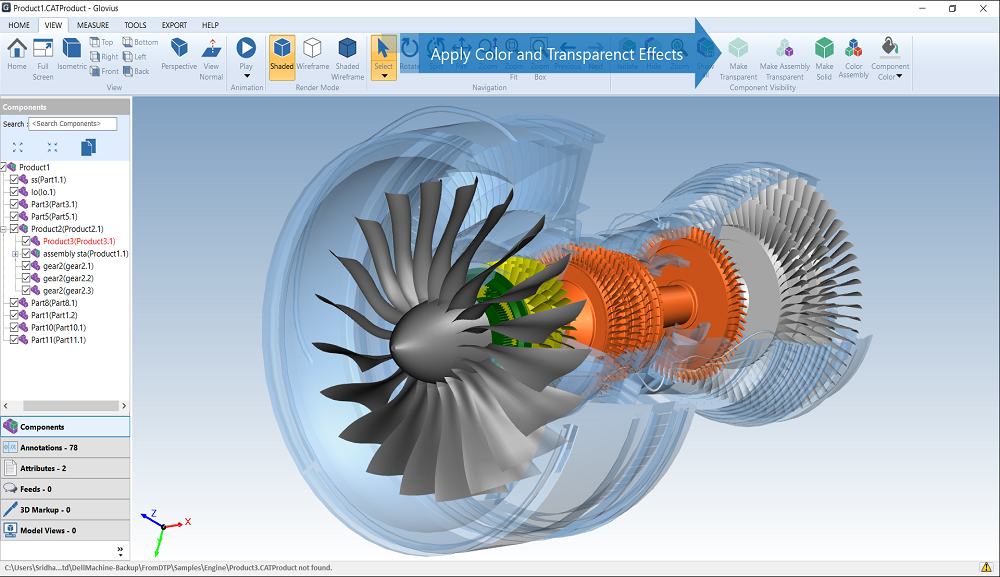Collapse the Product2(Product2.1) tree node
Image resolution: width=1000 pixels, height=577 pixels.
[3, 229]
